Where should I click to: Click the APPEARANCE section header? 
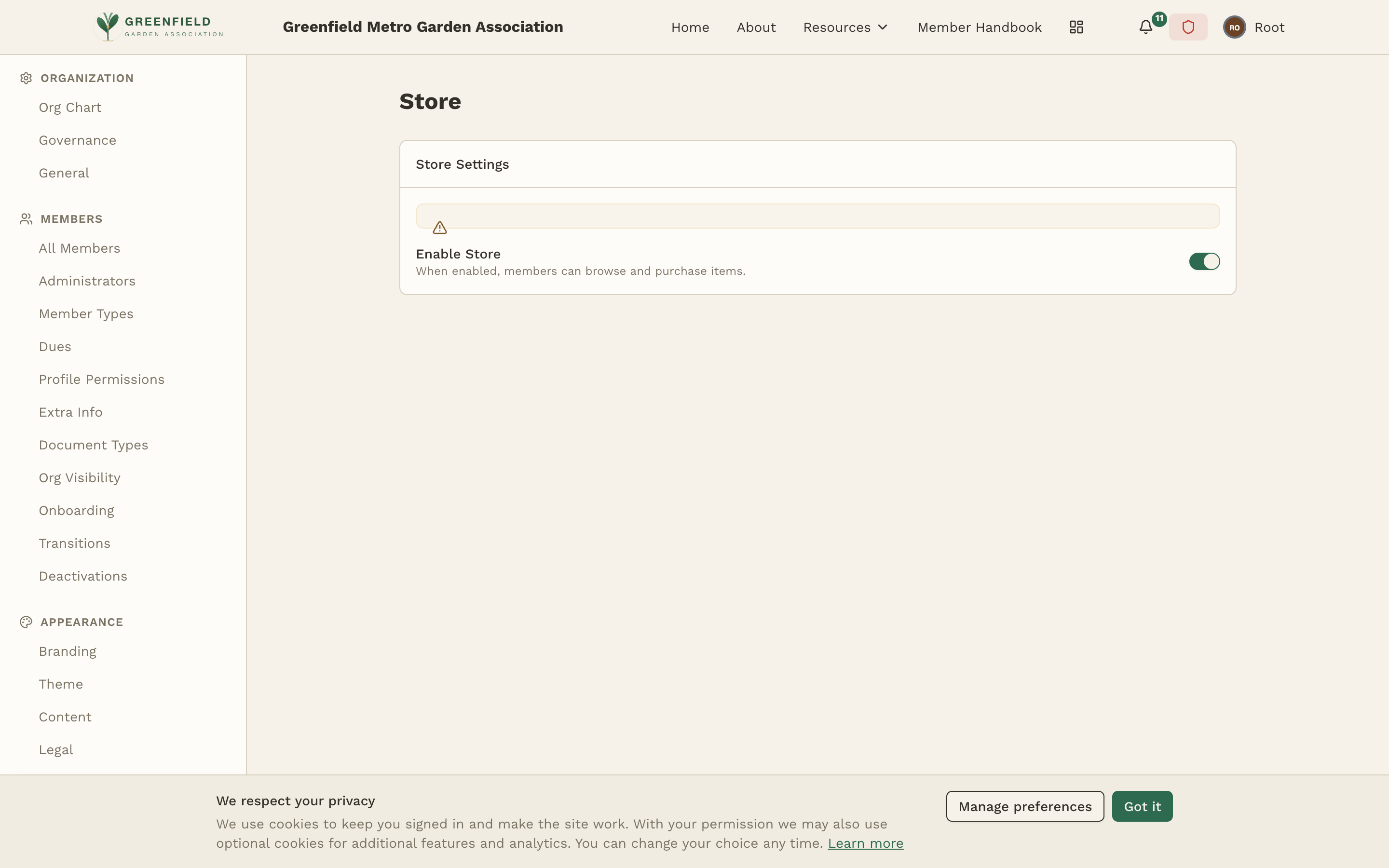(x=82, y=622)
